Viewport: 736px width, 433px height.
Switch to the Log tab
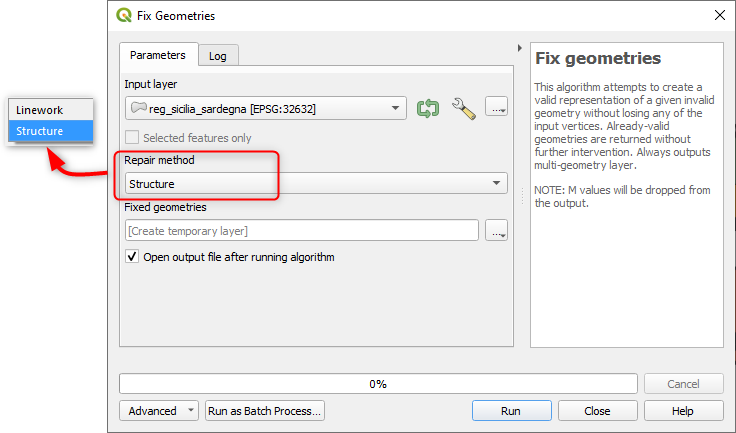pyautogui.click(x=217, y=56)
